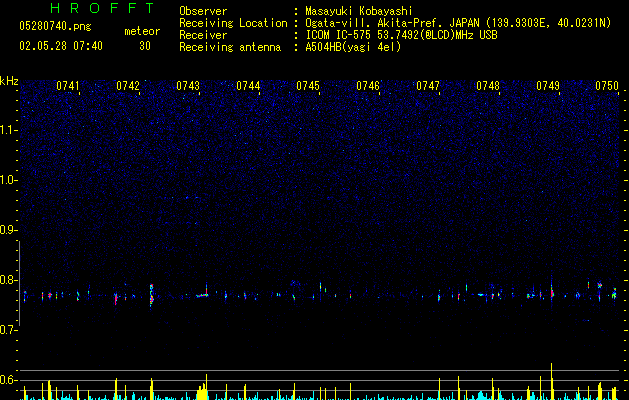Click the 'Receiver' field label
629x400 pixels.
(203, 35)
